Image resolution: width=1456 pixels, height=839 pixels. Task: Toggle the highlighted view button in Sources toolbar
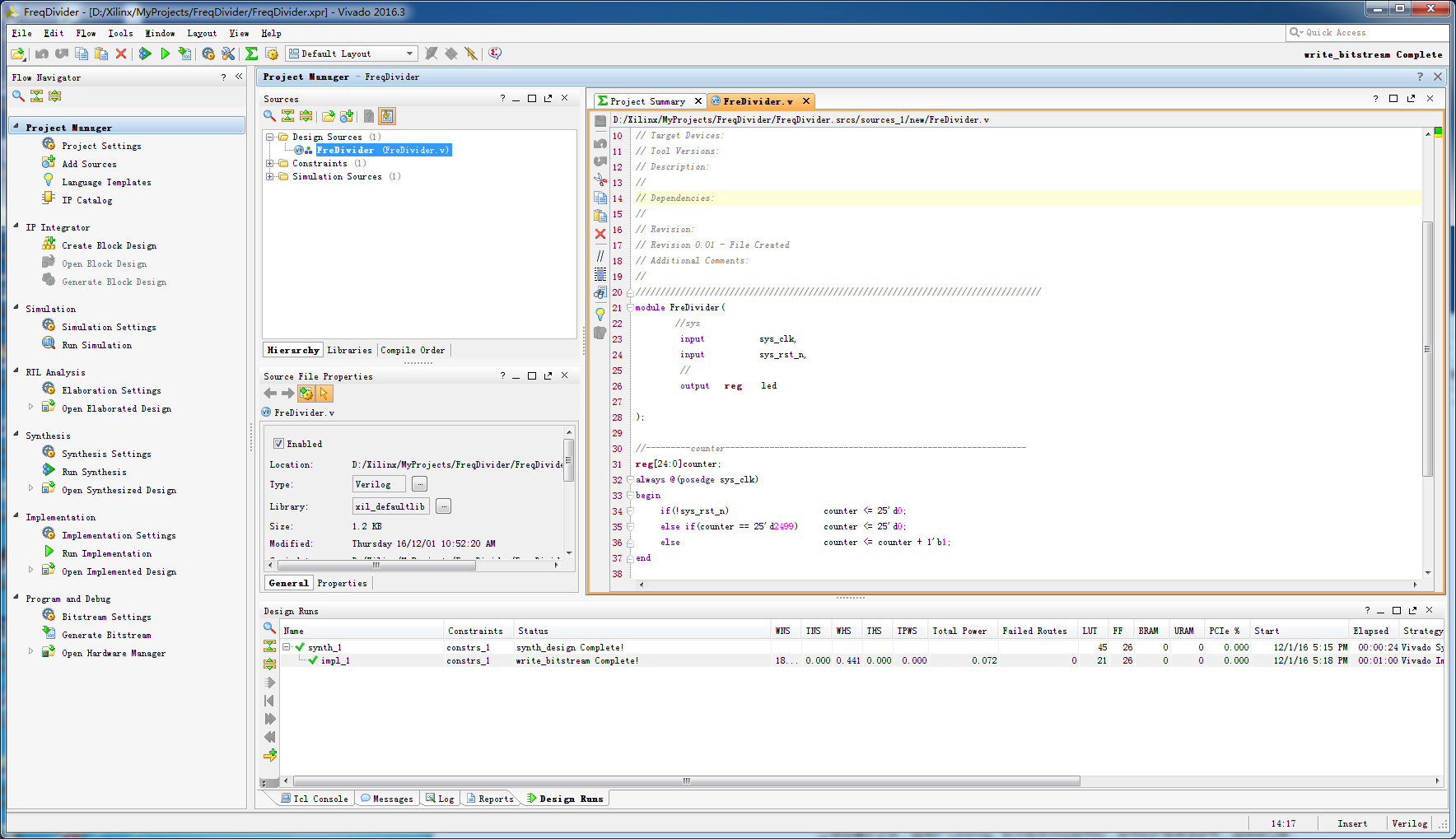pyautogui.click(x=387, y=116)
